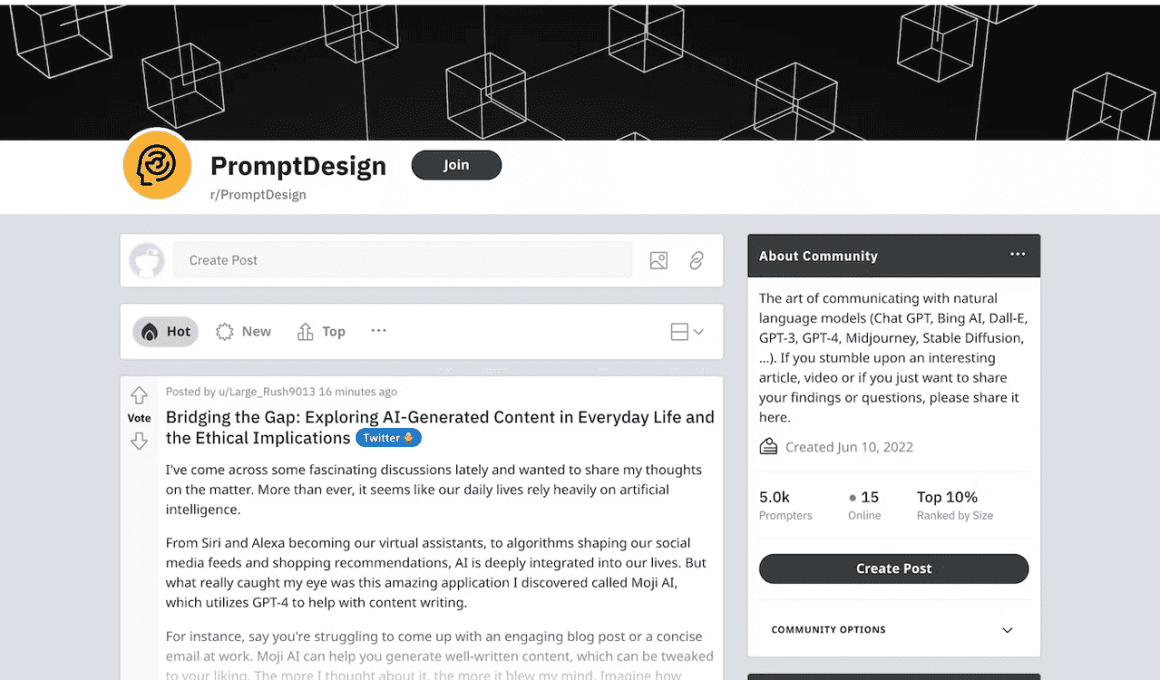Viewport: 1160px width, 680px height.
Task: Sort posts by Hot
Action: [x=166, y=331]
